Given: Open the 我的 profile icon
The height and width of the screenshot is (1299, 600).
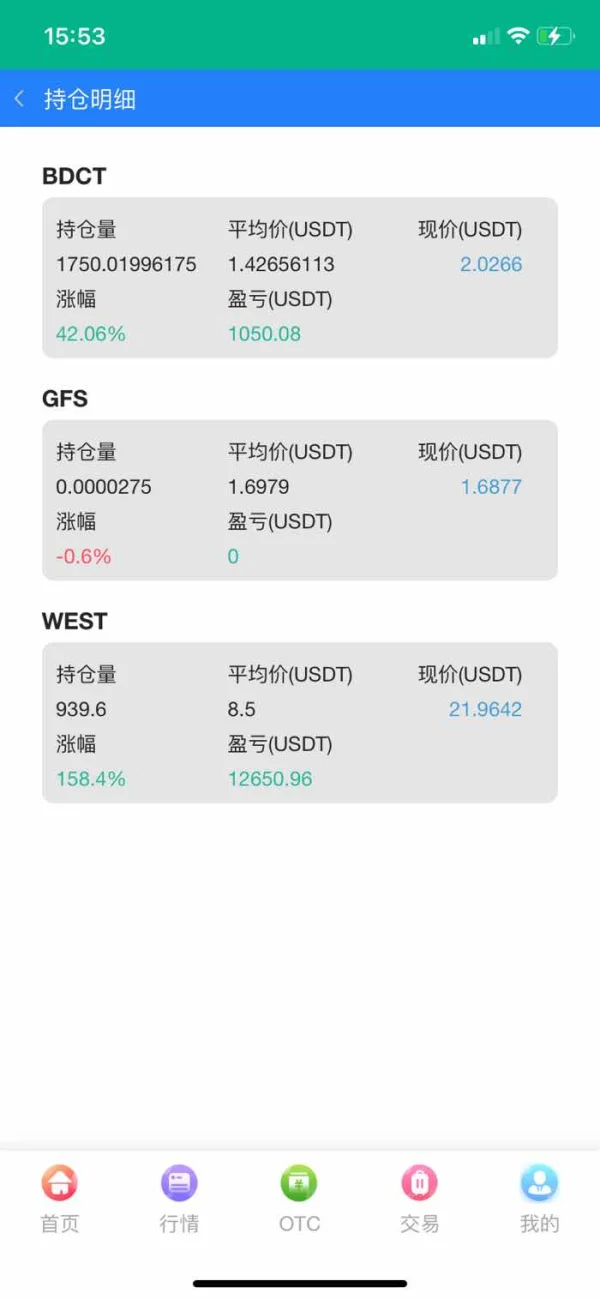Looking at the screenshot, I should 539,1184.
